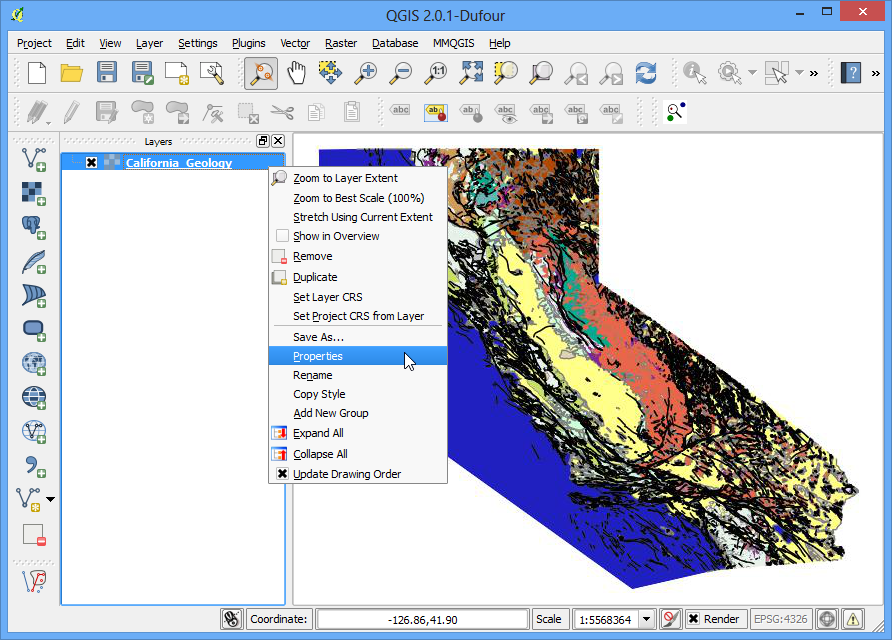Screen dimensions: 892x640
Task: Open the Raster menu
Action: click(x=341, y=43)
